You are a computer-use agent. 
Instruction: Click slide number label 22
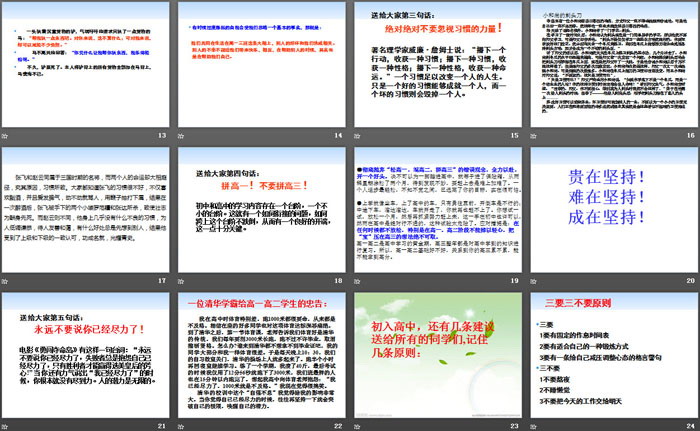(x=338, y=426)
